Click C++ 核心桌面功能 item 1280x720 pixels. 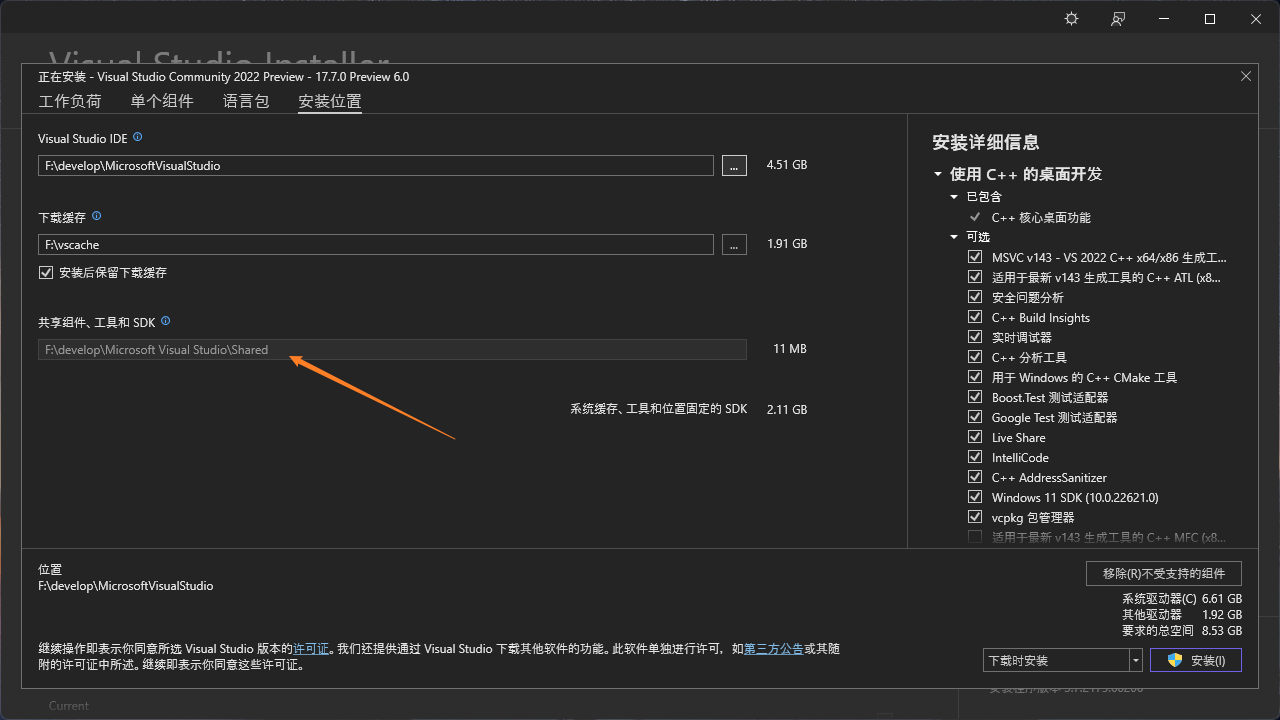pyautogui.click(x=1041, y=217)
